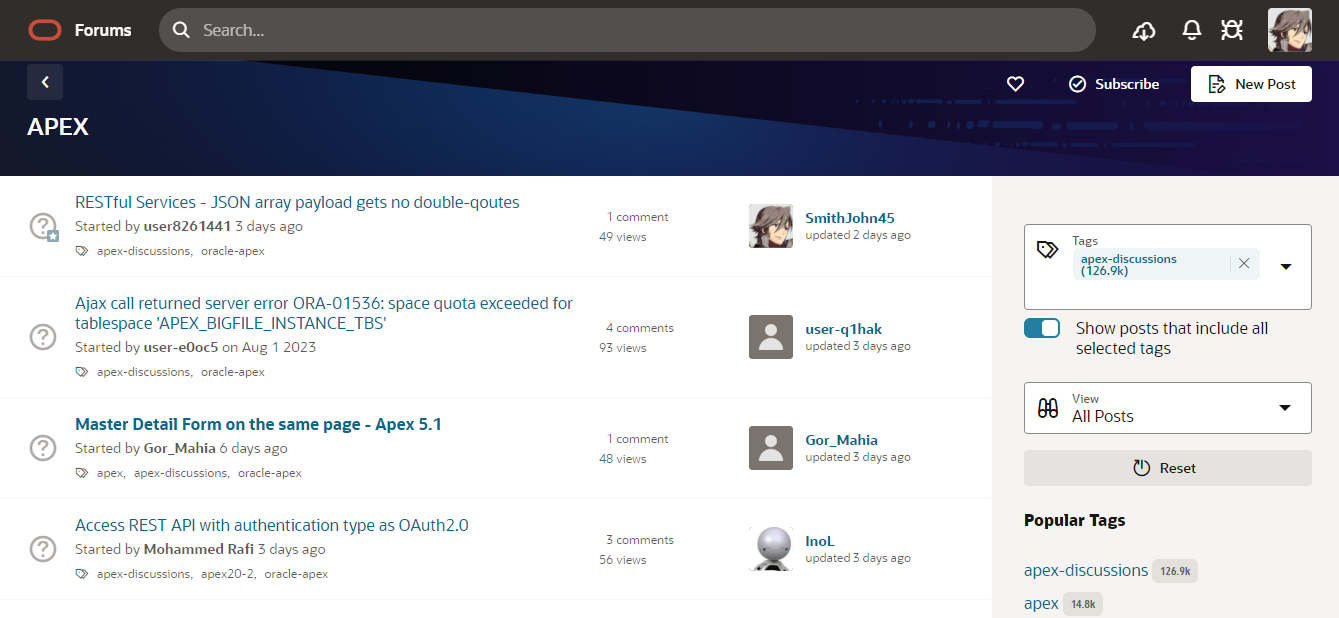Expand the View All Posts dropdown
1339x618 pixels.
point(1286,408)
